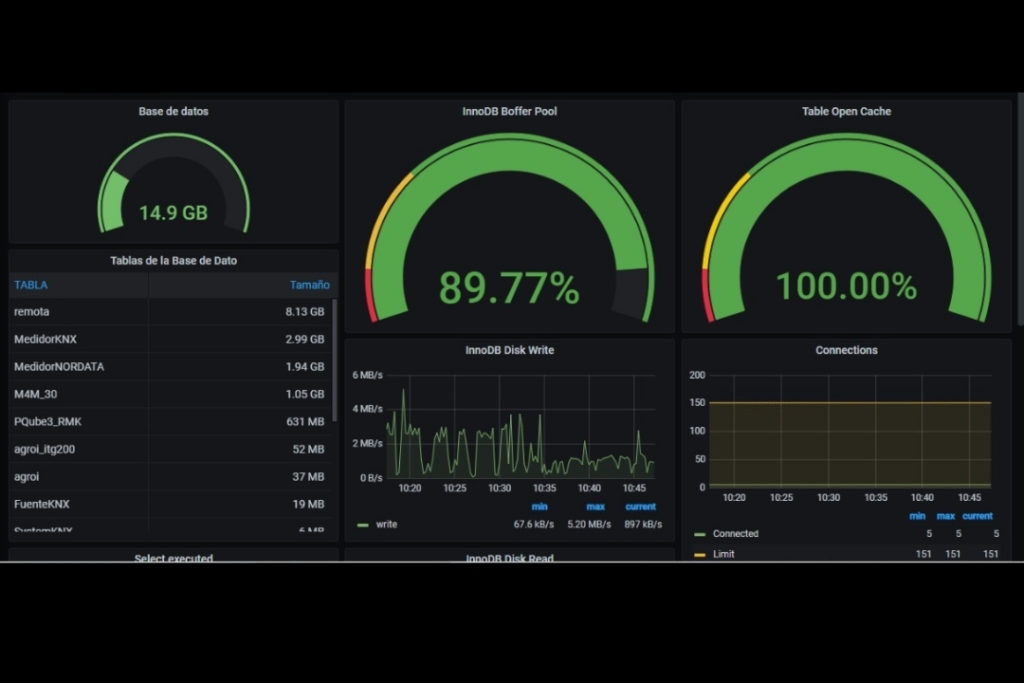Image resolution: width=1024 pixels, height=683 pixels.
Task: Open the Connections panel title menu
Action: pyautogui.click(x=846, y=350)
